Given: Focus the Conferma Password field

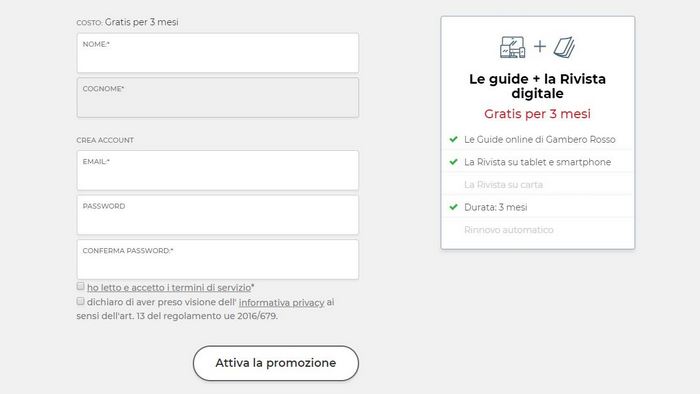Looking at the screenshot, I should click(218, 260).
